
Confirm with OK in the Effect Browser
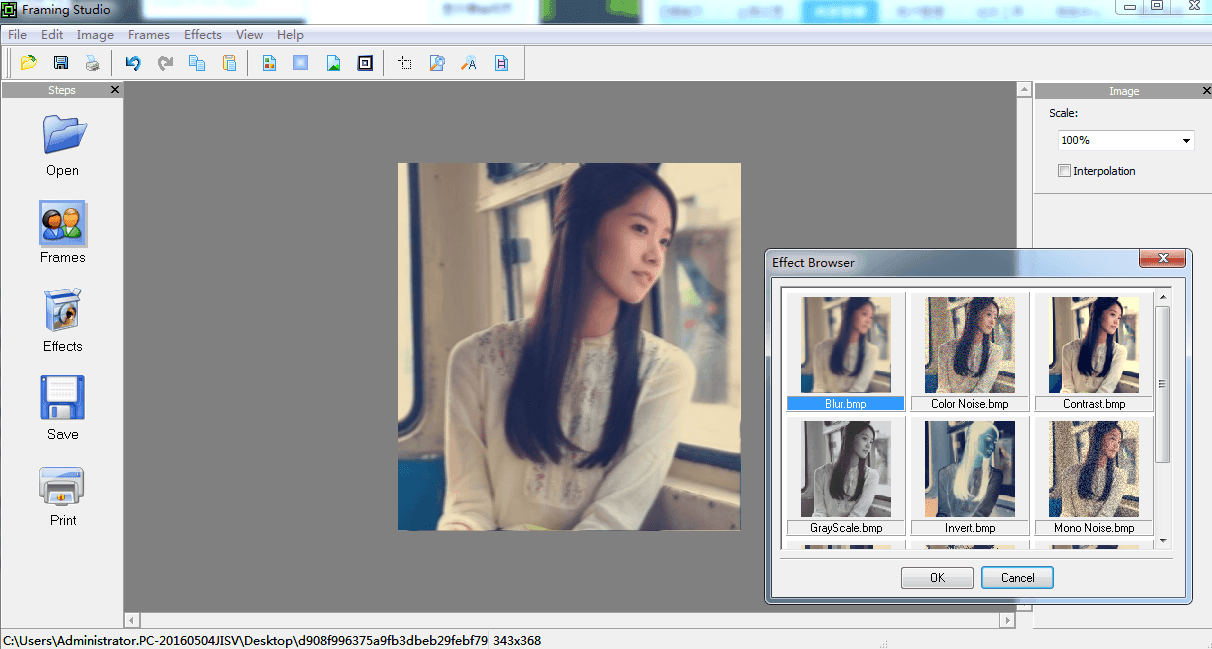(936, 577)
